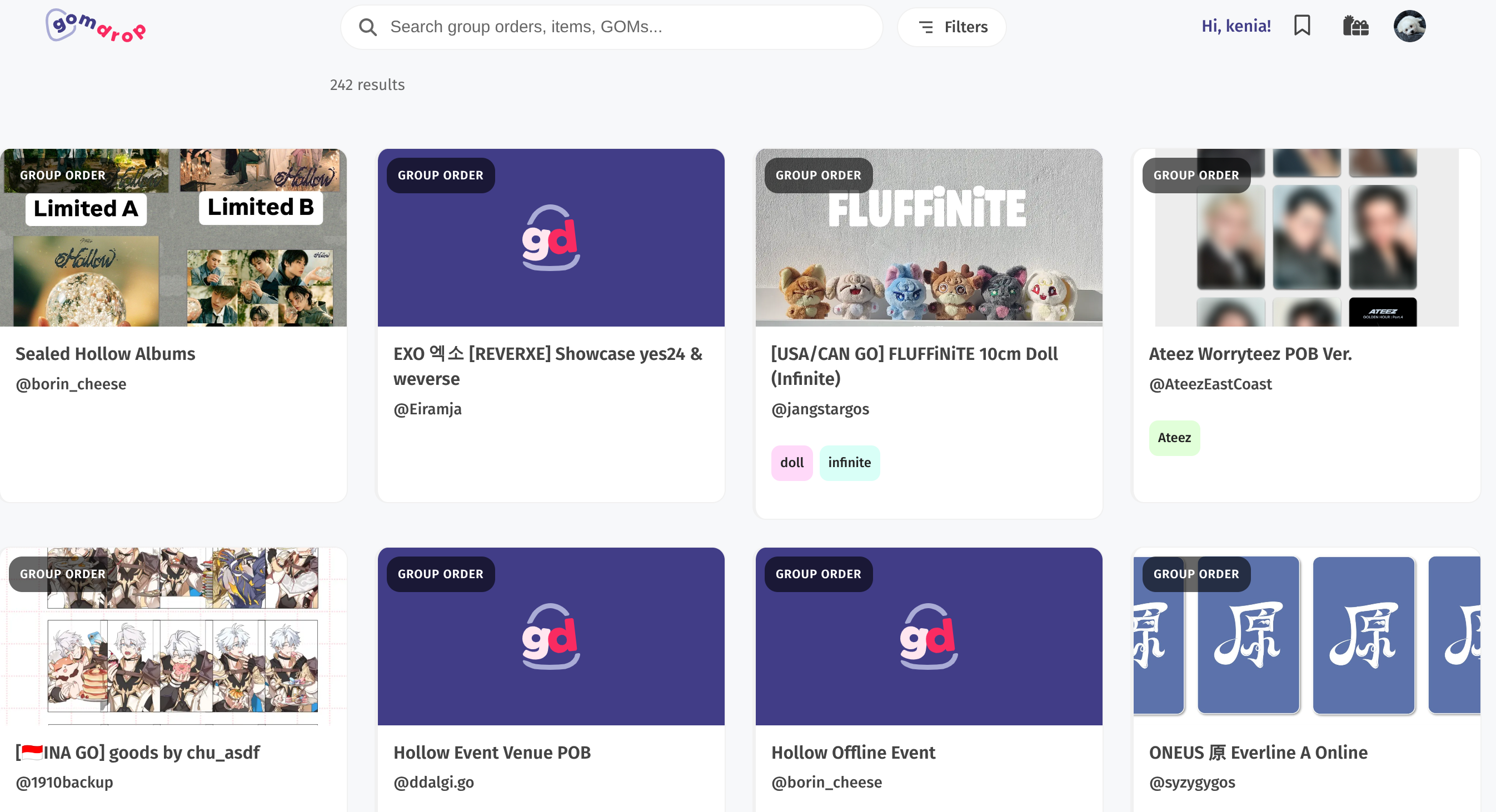Open the ONEUS Everline A Online thumbnail

coord(1306,636)
